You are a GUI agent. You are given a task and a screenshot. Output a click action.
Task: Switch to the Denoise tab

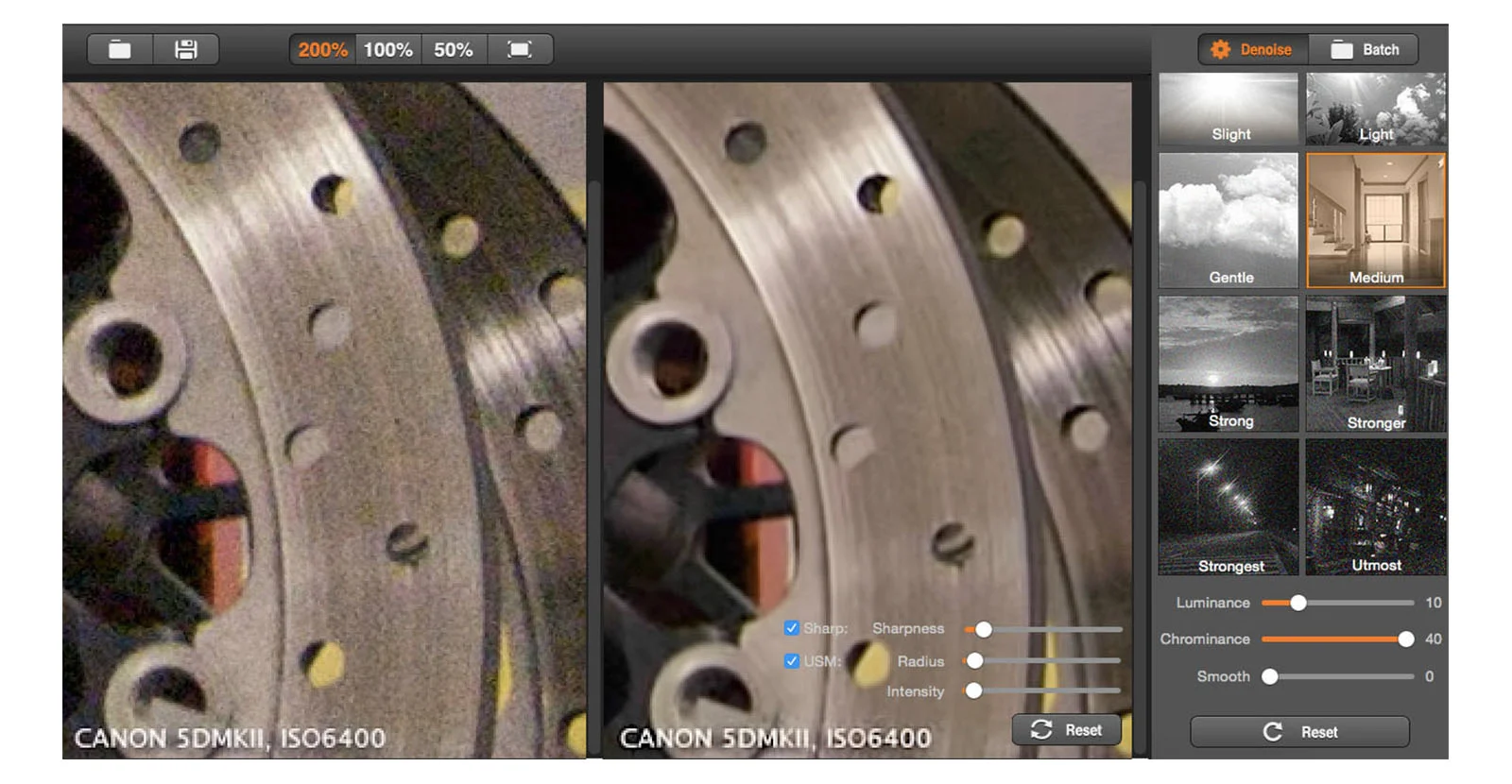click(1253, 49)
